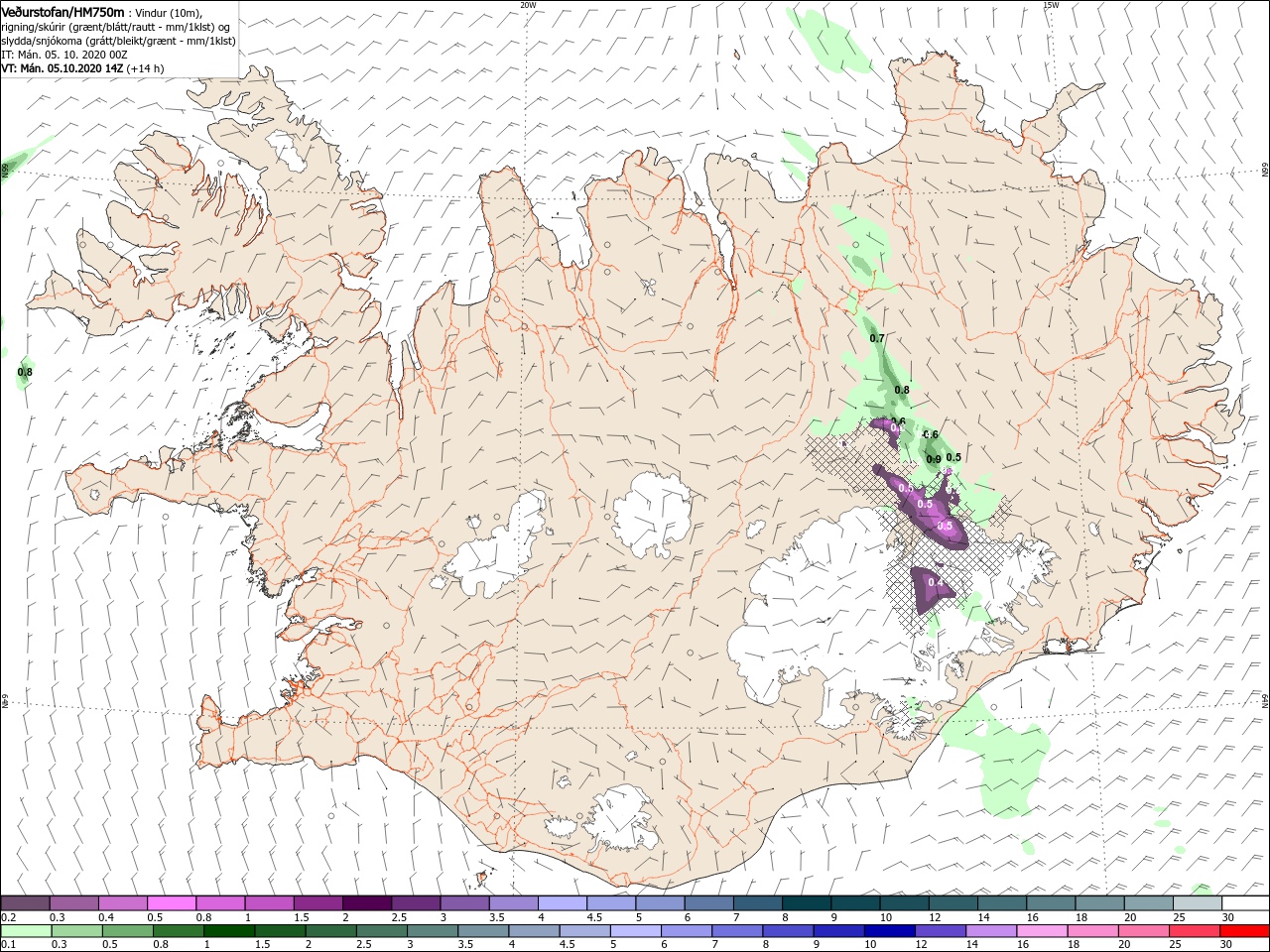Click the darkest purple 2 mm snow swatch

coord(366,903)
